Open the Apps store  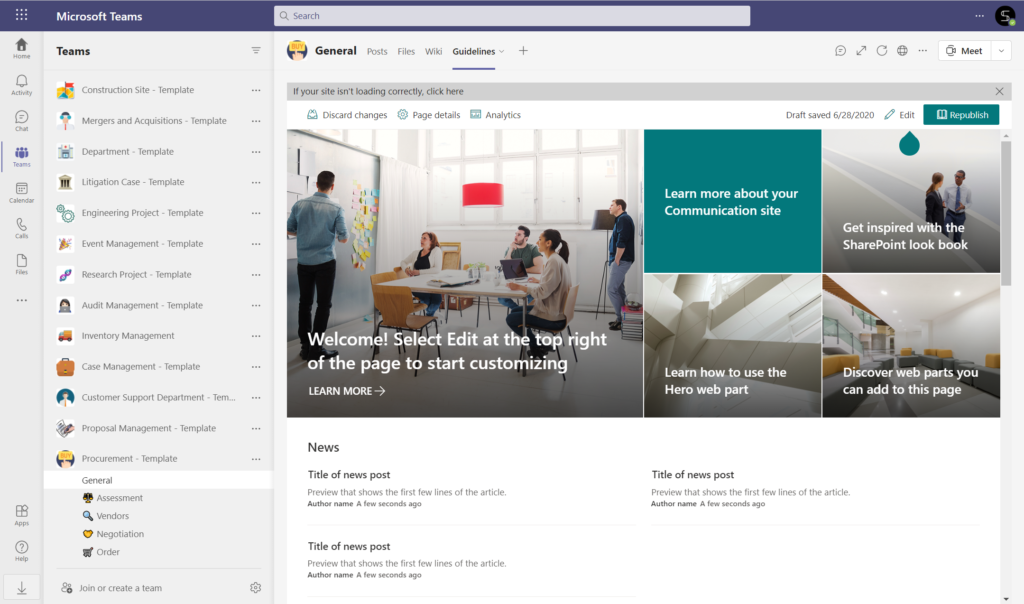click(22, 515)
